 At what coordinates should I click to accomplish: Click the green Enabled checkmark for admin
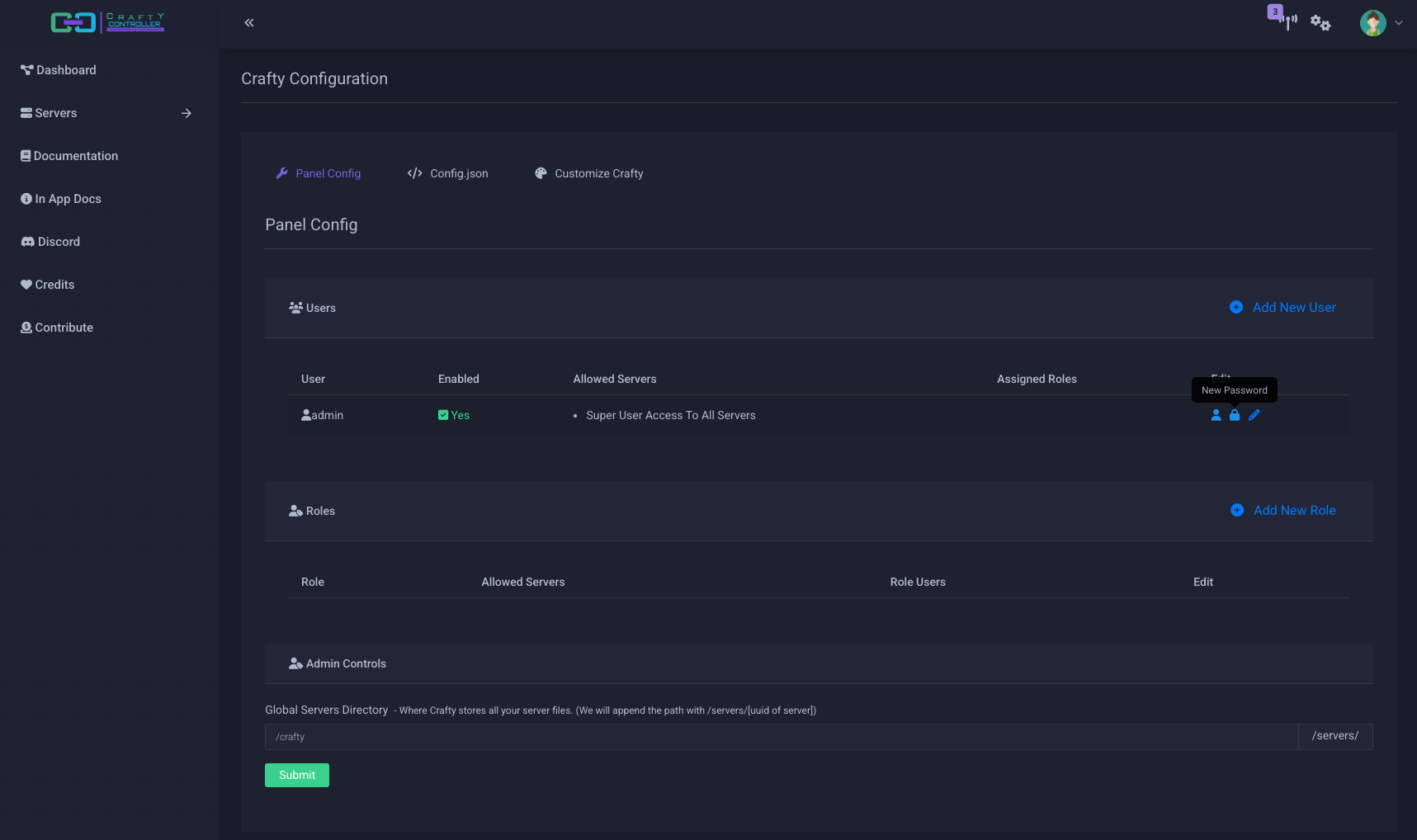click(443, 415)
